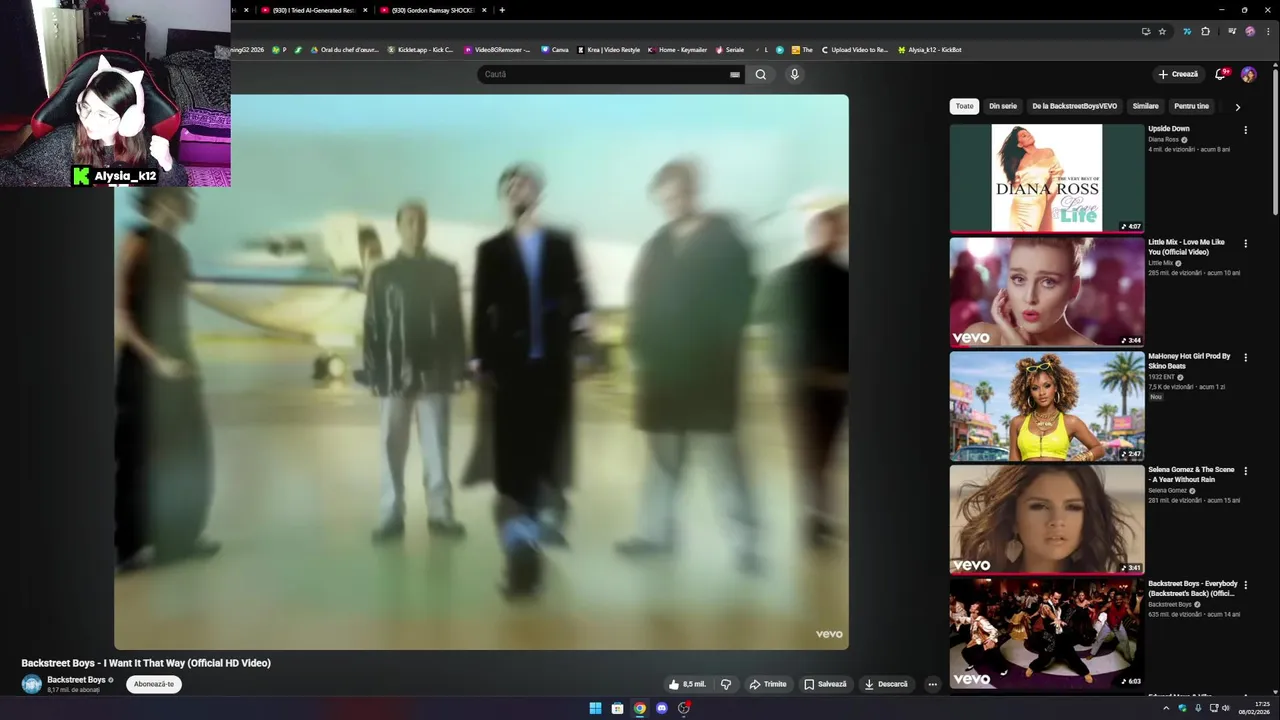1280x720 pixels.
Task: Select the Pentru tine filter chip
Action: tap(1191, 106)
